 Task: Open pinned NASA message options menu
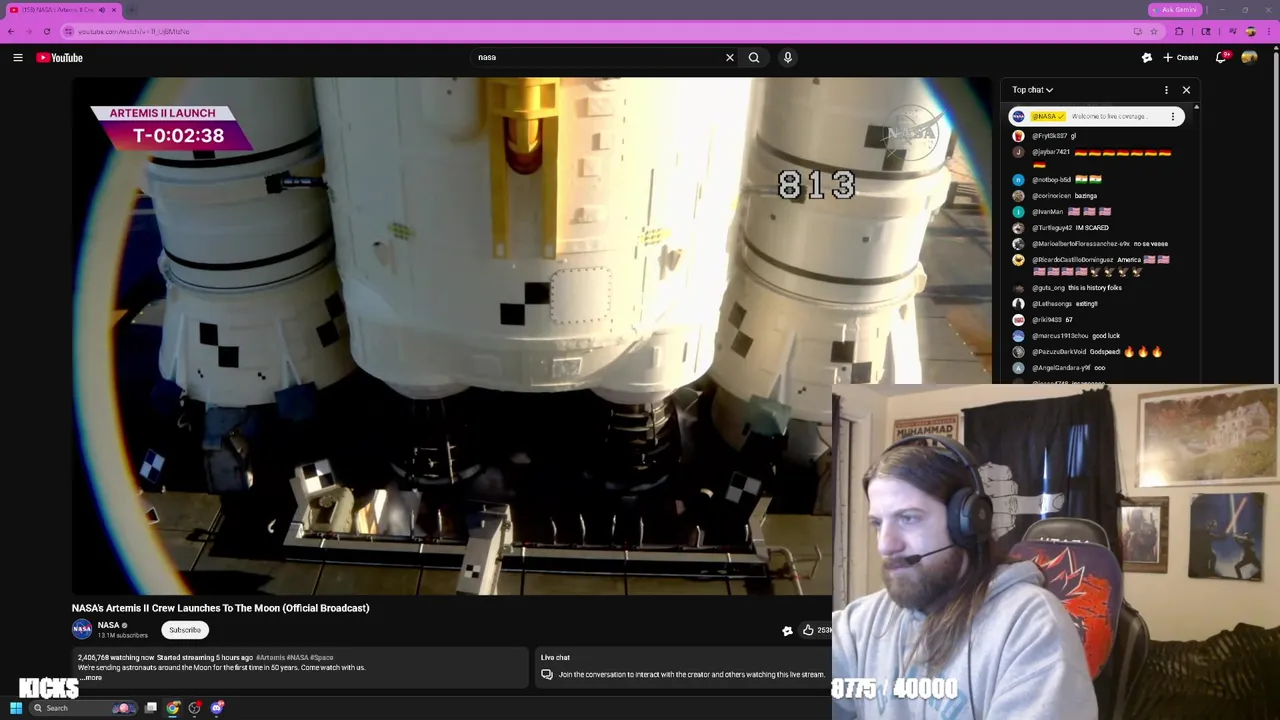(1173, 116)
